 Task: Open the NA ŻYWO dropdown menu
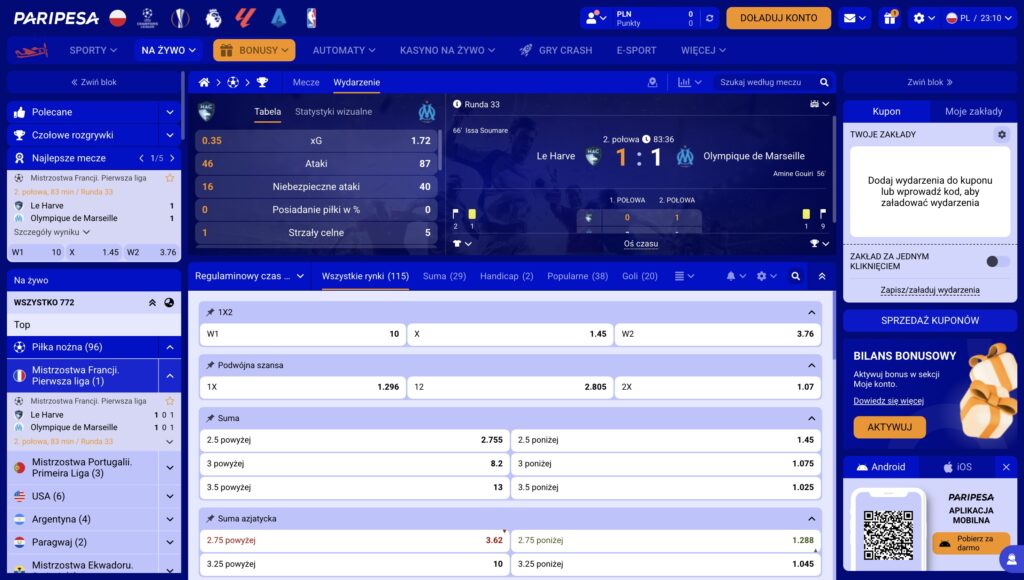(x=168, y=50)
